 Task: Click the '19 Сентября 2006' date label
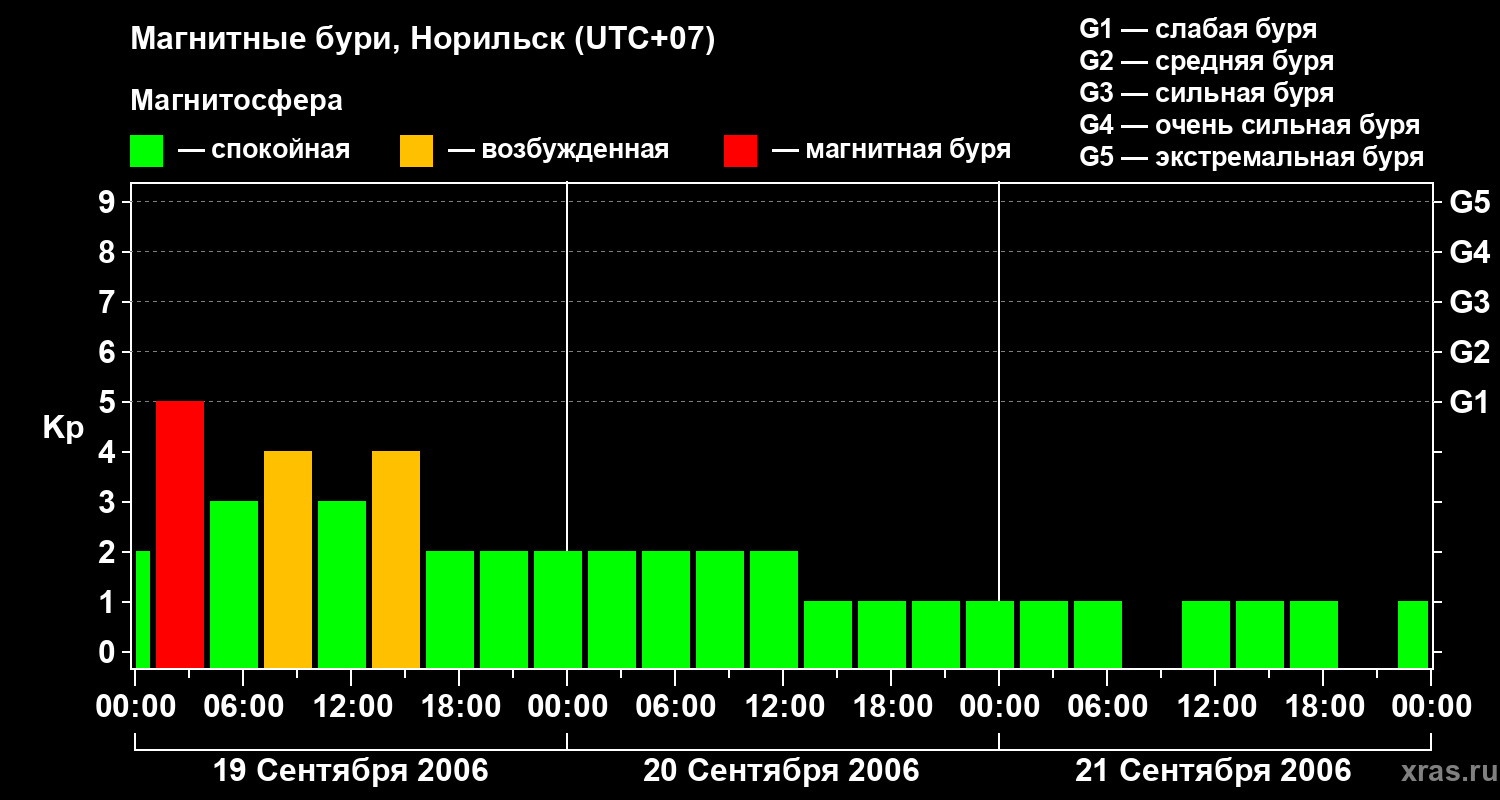(x=351, y=771)
